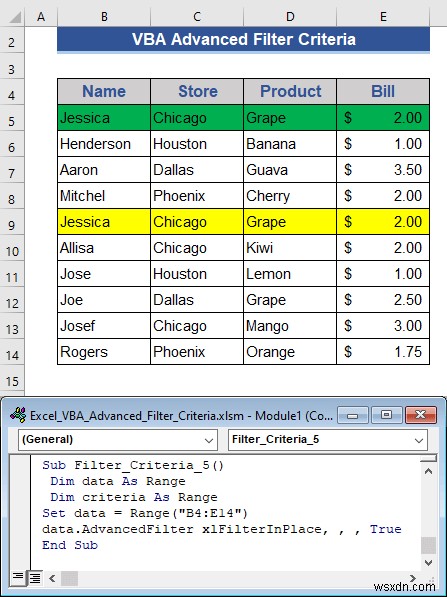Viewport: 447px width, 597px height.
Task: Select the 'Aaron' cell
Action: [x=104, y=169]
